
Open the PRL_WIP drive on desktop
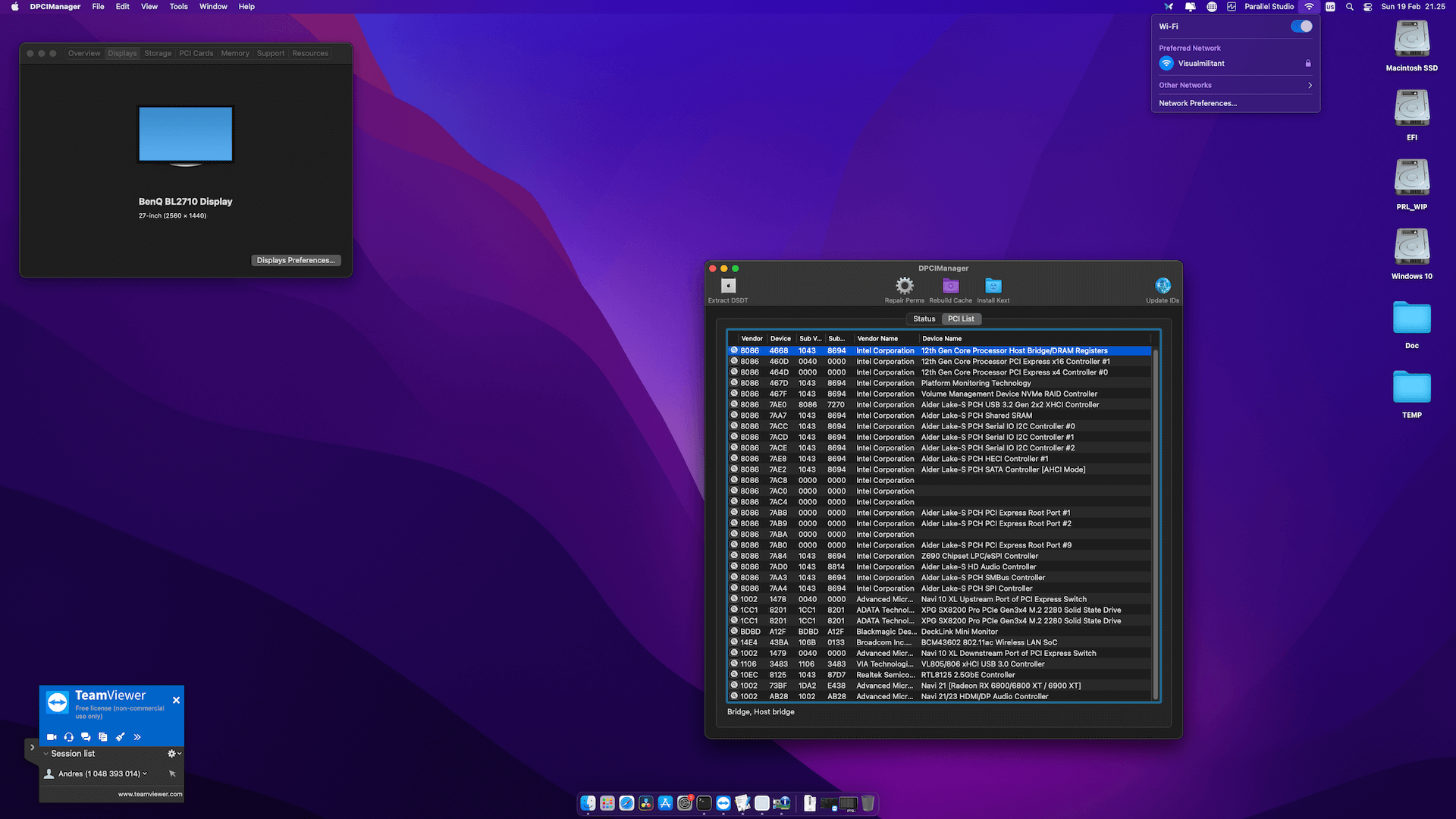click(x=1412, y=178)
